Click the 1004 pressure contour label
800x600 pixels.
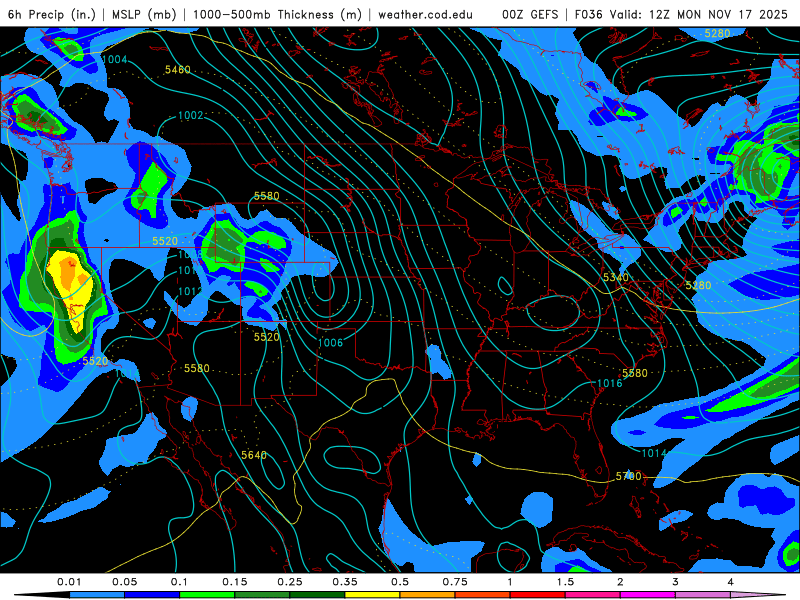point(114,60)
